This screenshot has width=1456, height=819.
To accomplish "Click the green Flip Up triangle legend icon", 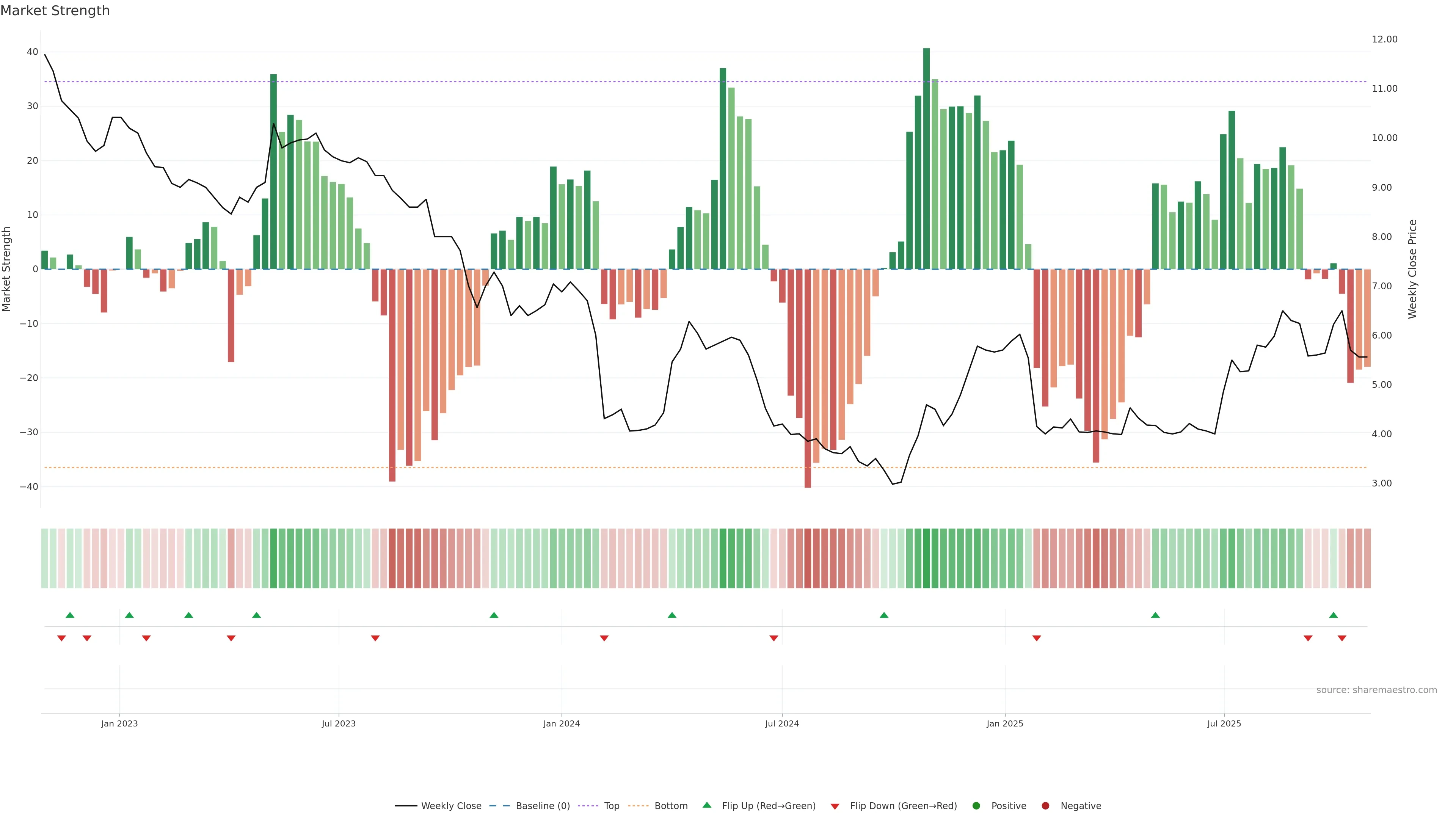I will pos(706,805).
